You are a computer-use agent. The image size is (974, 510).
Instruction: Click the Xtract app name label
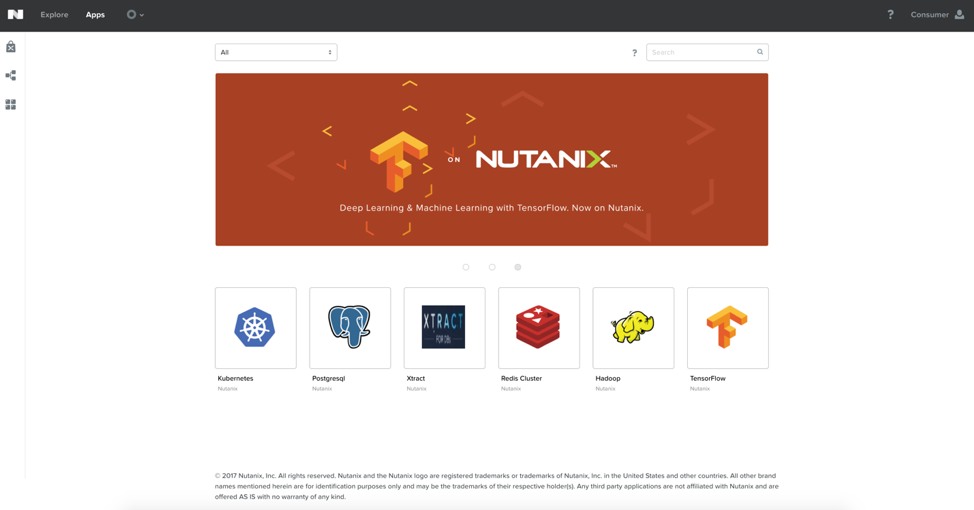(x=416, y=378)
